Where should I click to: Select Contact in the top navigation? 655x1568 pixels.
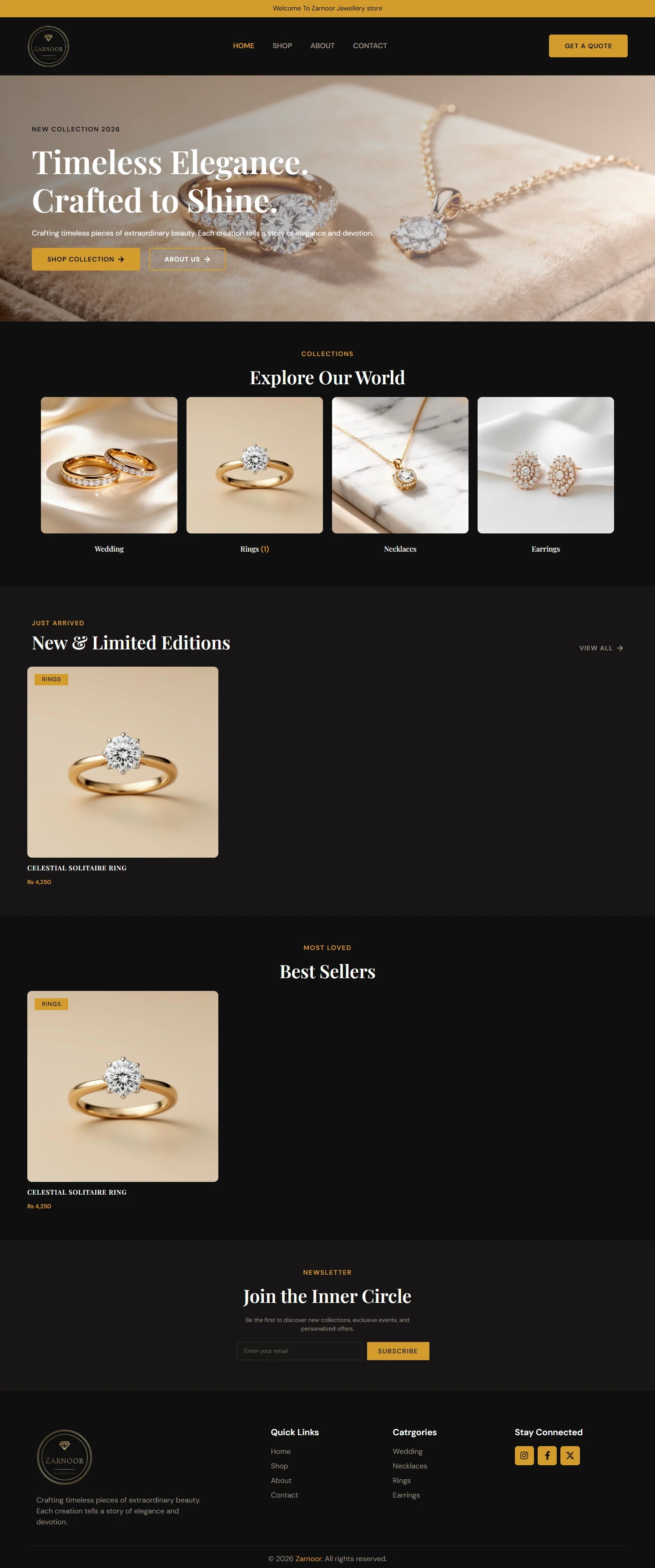pyautogui.click(x=370, y=45)
